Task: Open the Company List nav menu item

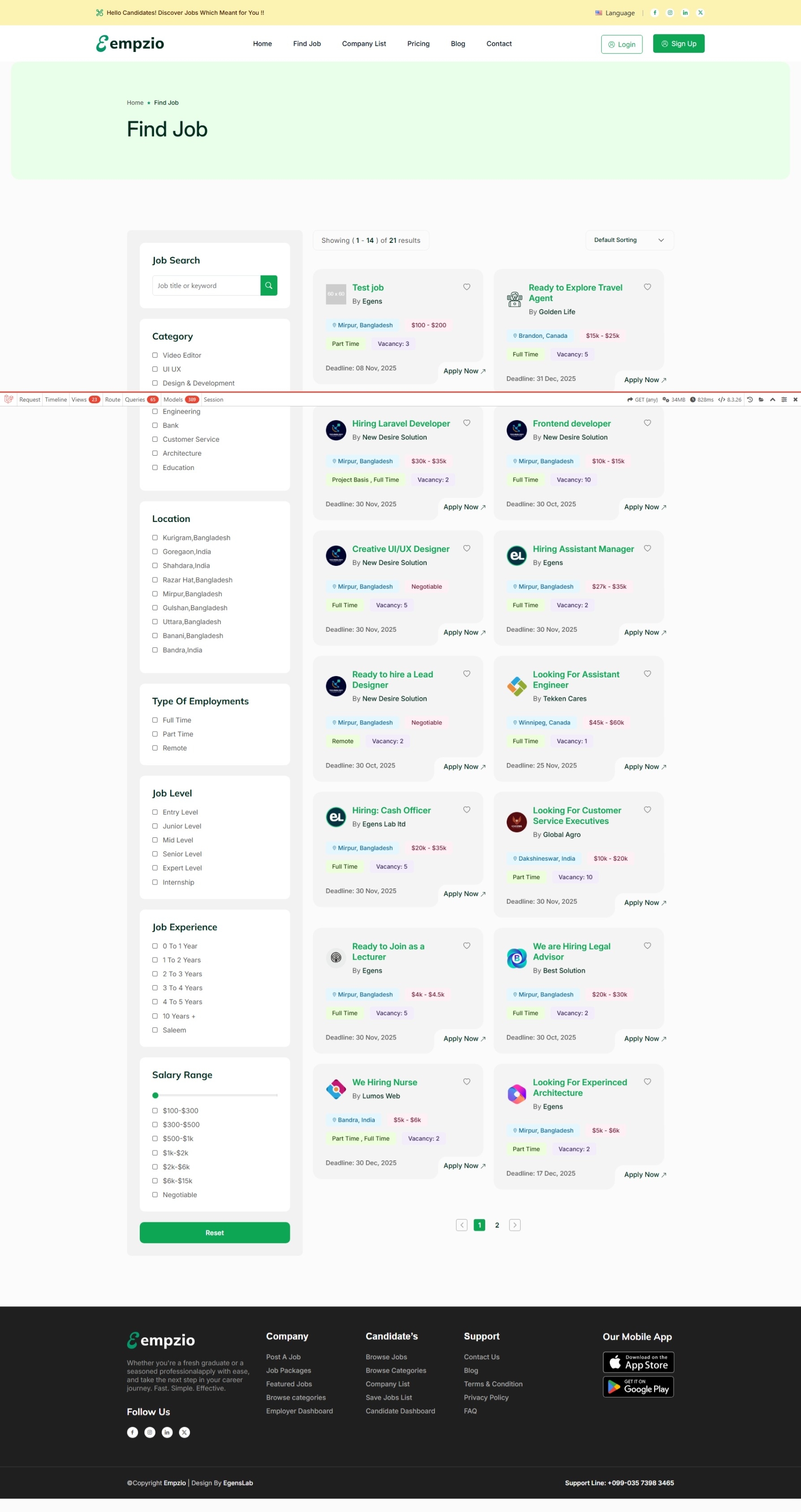Action: pyautogui.click(x=364, y=44)
